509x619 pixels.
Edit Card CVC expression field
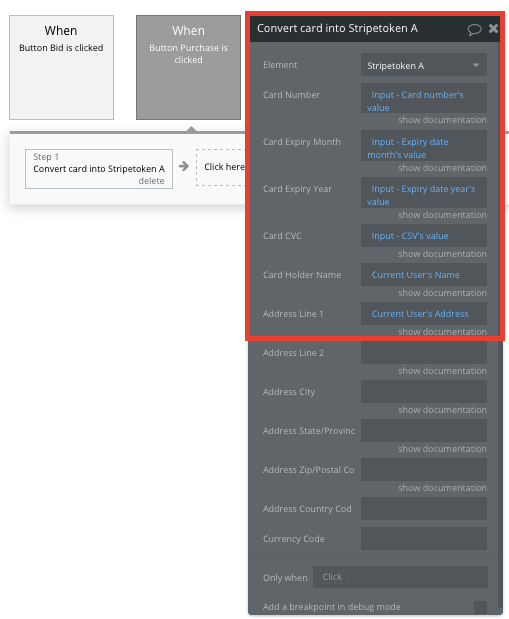point(424,236)
